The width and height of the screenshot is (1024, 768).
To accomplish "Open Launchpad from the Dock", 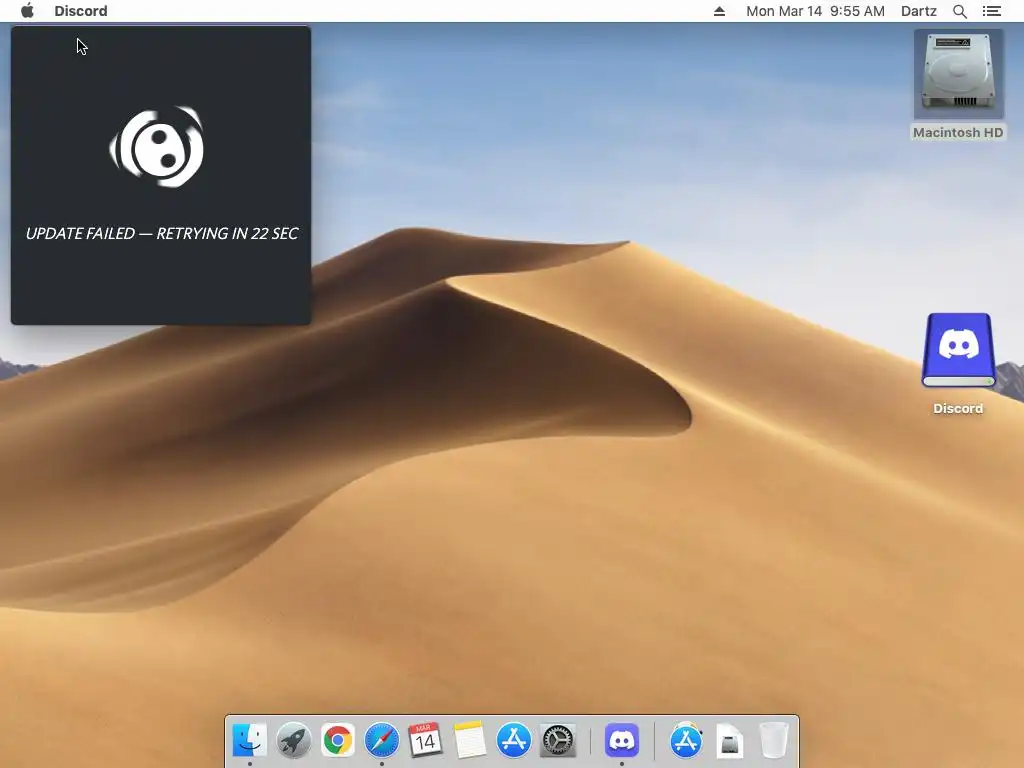I will [x=294, y=741].
